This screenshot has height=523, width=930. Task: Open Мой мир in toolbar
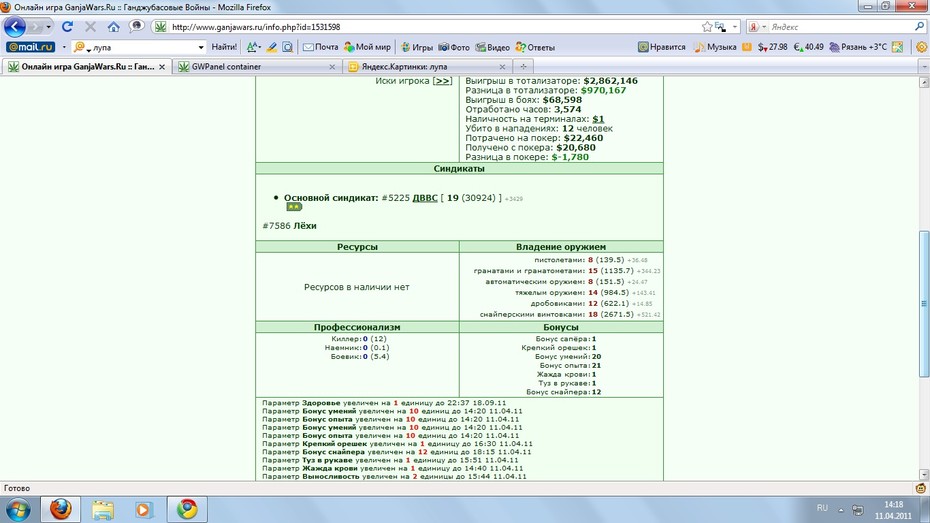tap(367, 47)
